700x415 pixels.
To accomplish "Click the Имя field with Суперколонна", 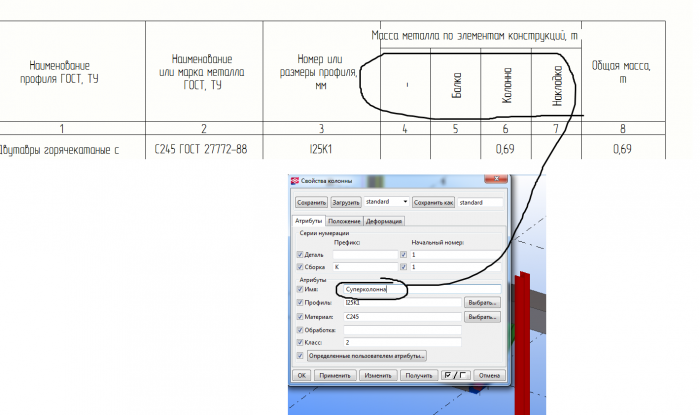I will [422, 289].
